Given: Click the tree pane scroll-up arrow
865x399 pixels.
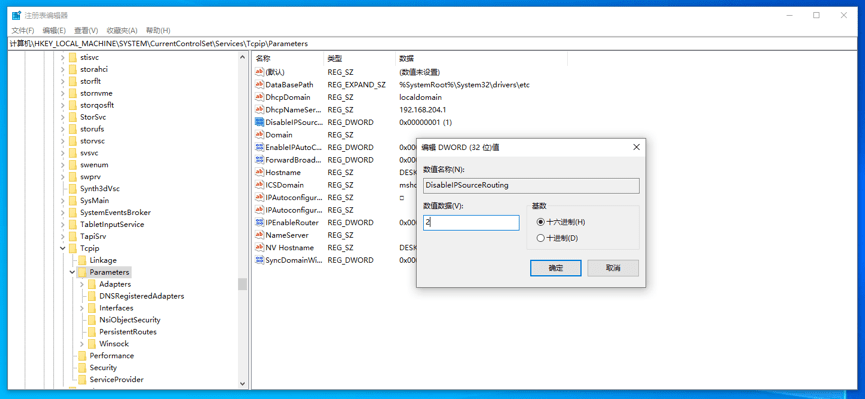Looking at the screenshot, I should [242, 57].
